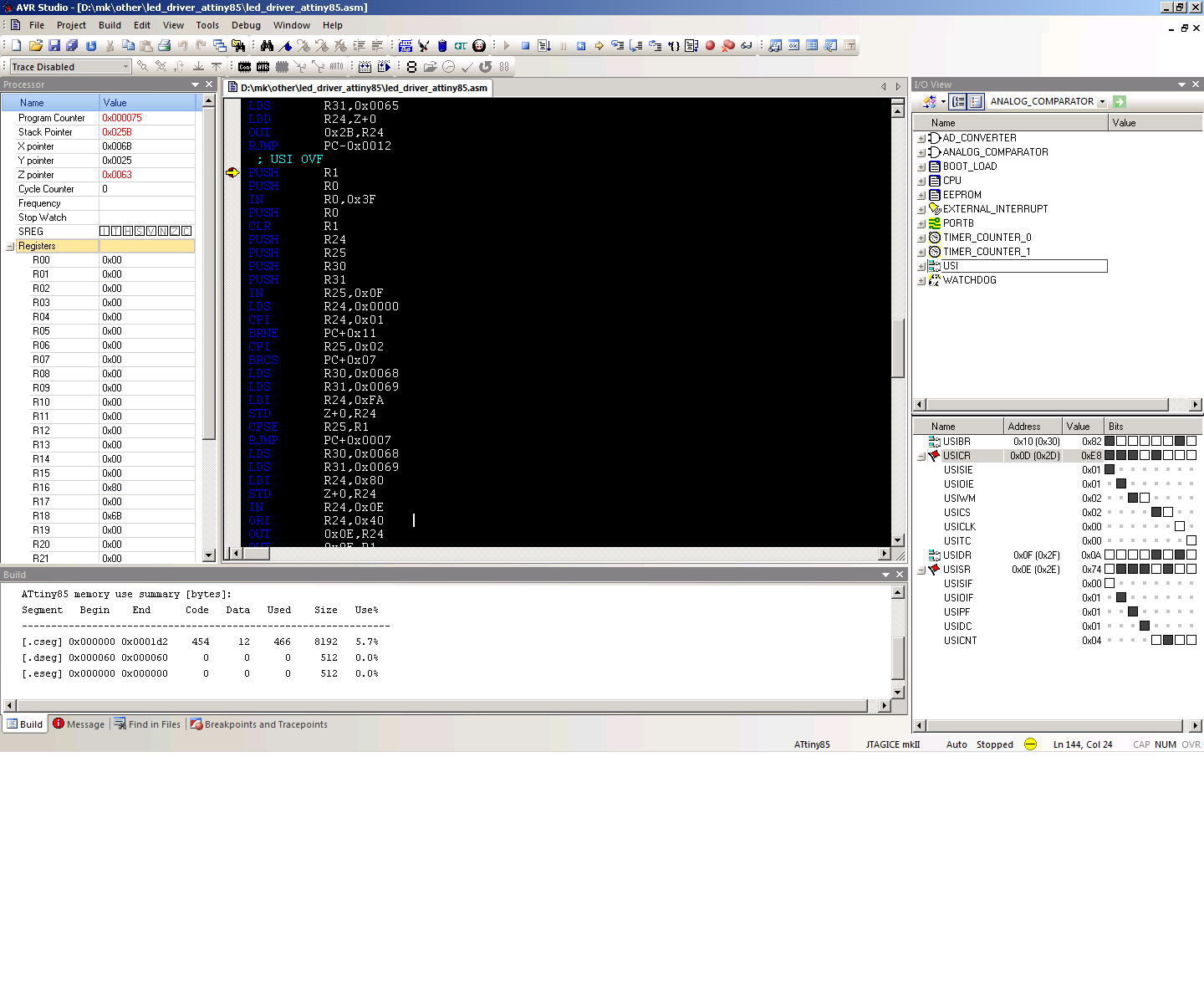Click the Open file folder icon
The width and height of the screenshot is (1204, 987).
(x=35, y=46)
